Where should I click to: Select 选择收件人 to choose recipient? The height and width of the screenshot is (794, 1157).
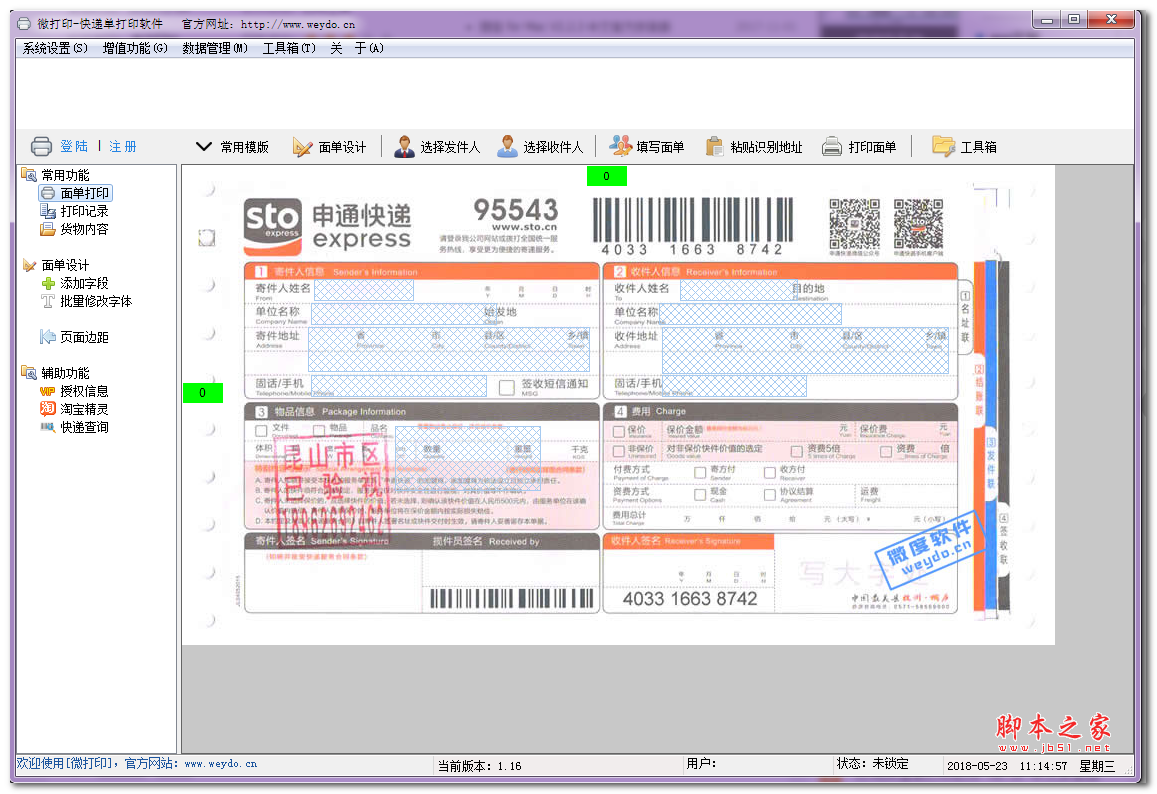point(537,145)
